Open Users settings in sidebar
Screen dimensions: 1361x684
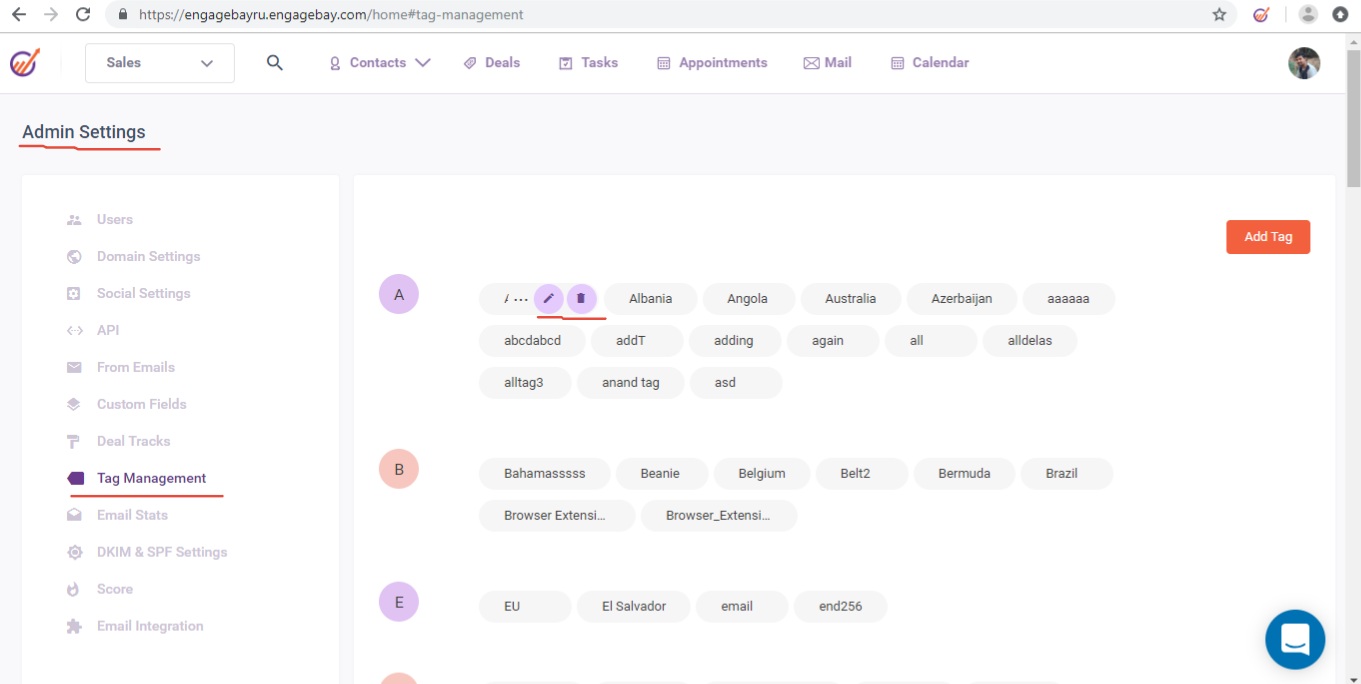pyautogui.click(x=114, y=220)
